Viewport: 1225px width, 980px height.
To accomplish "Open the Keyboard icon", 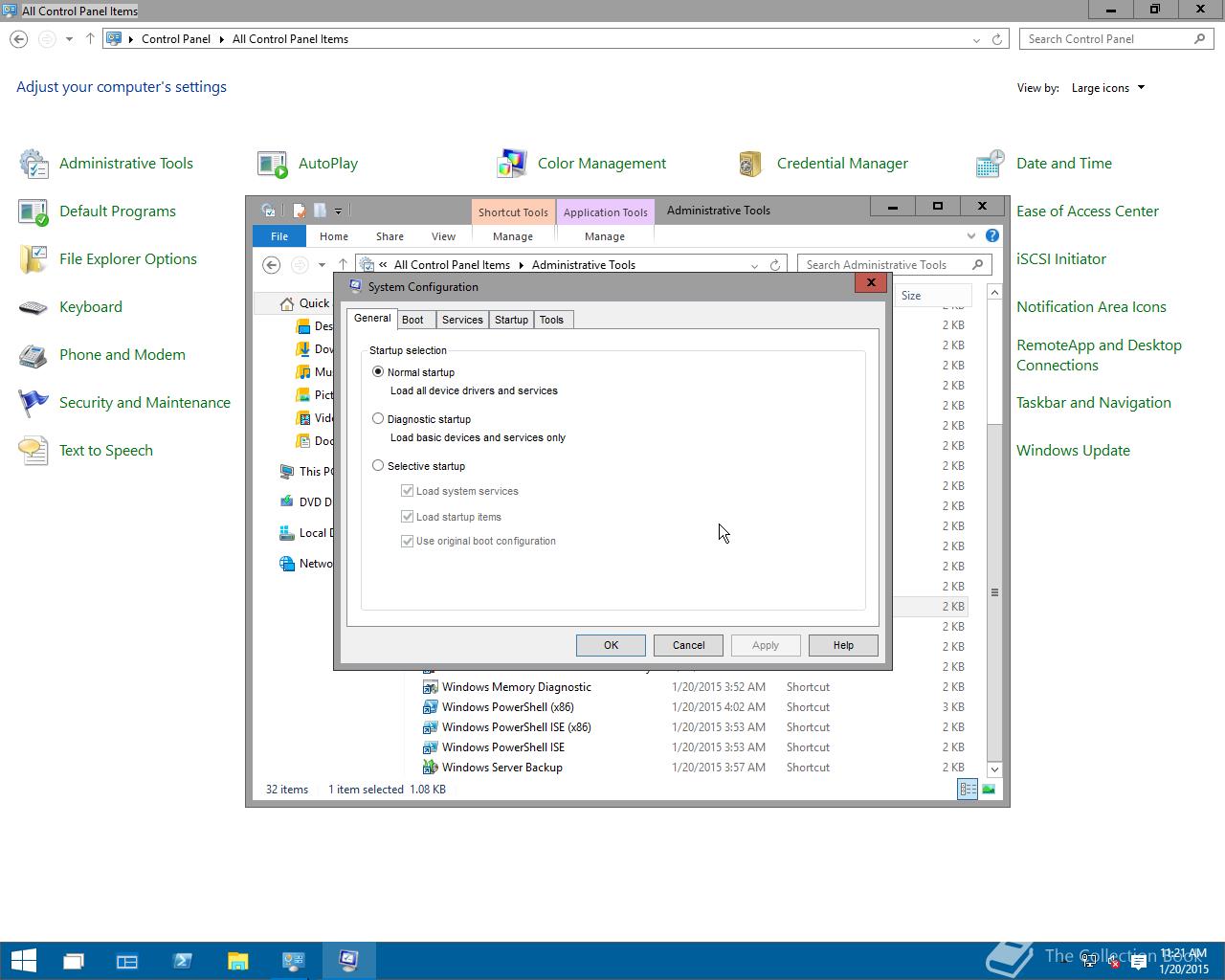I will [33, 307].
